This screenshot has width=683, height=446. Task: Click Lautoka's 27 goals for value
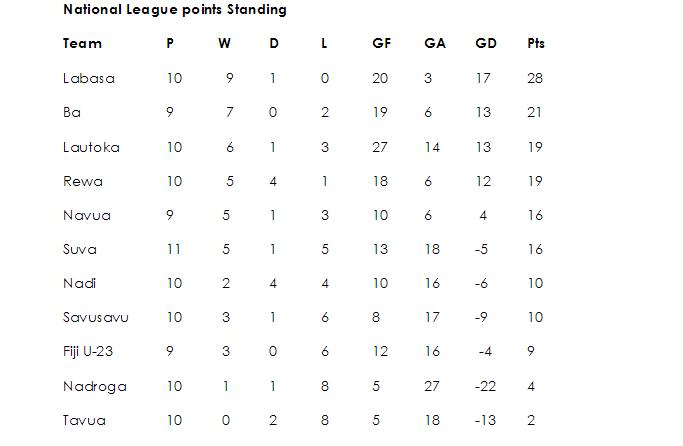coord(380,147)
